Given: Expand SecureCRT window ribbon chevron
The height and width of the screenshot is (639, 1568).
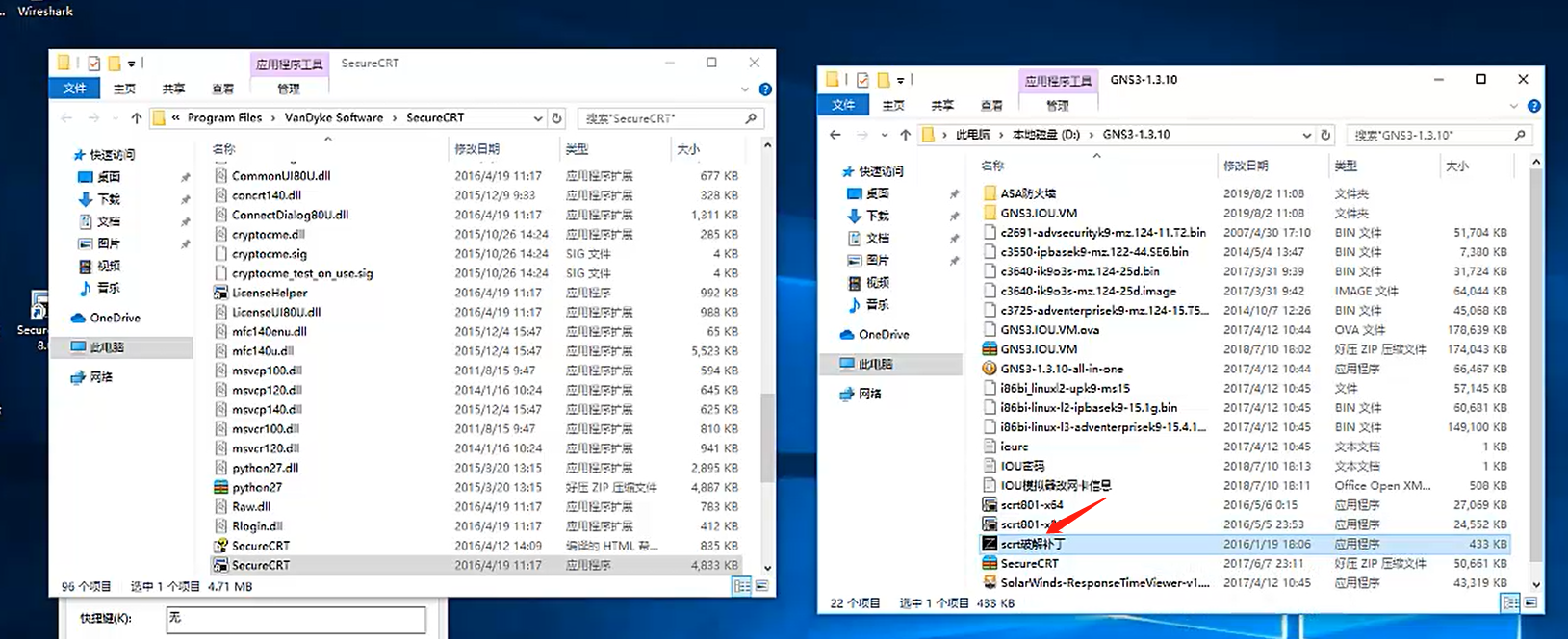Looking at the screenshot, I should coord(745,89).
